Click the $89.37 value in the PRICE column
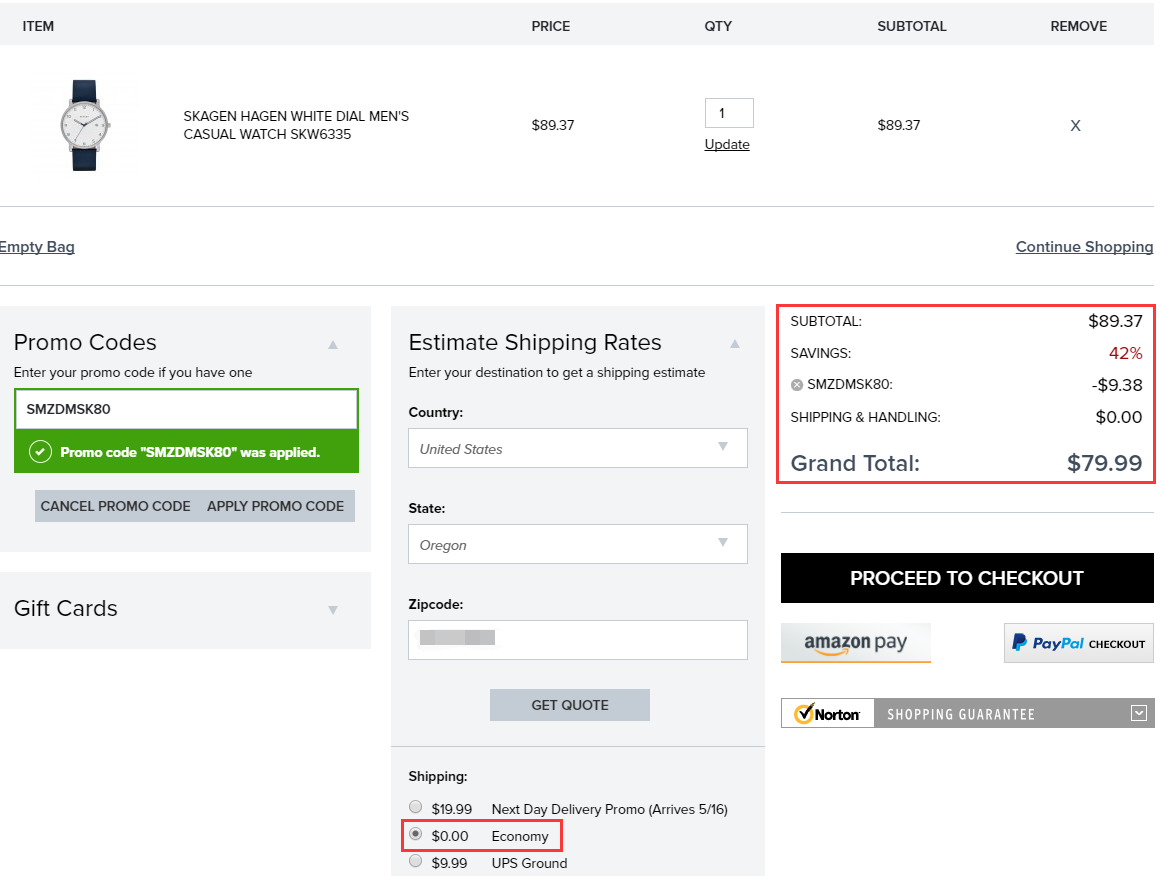 pyautogui.click(x=553, y=125)
